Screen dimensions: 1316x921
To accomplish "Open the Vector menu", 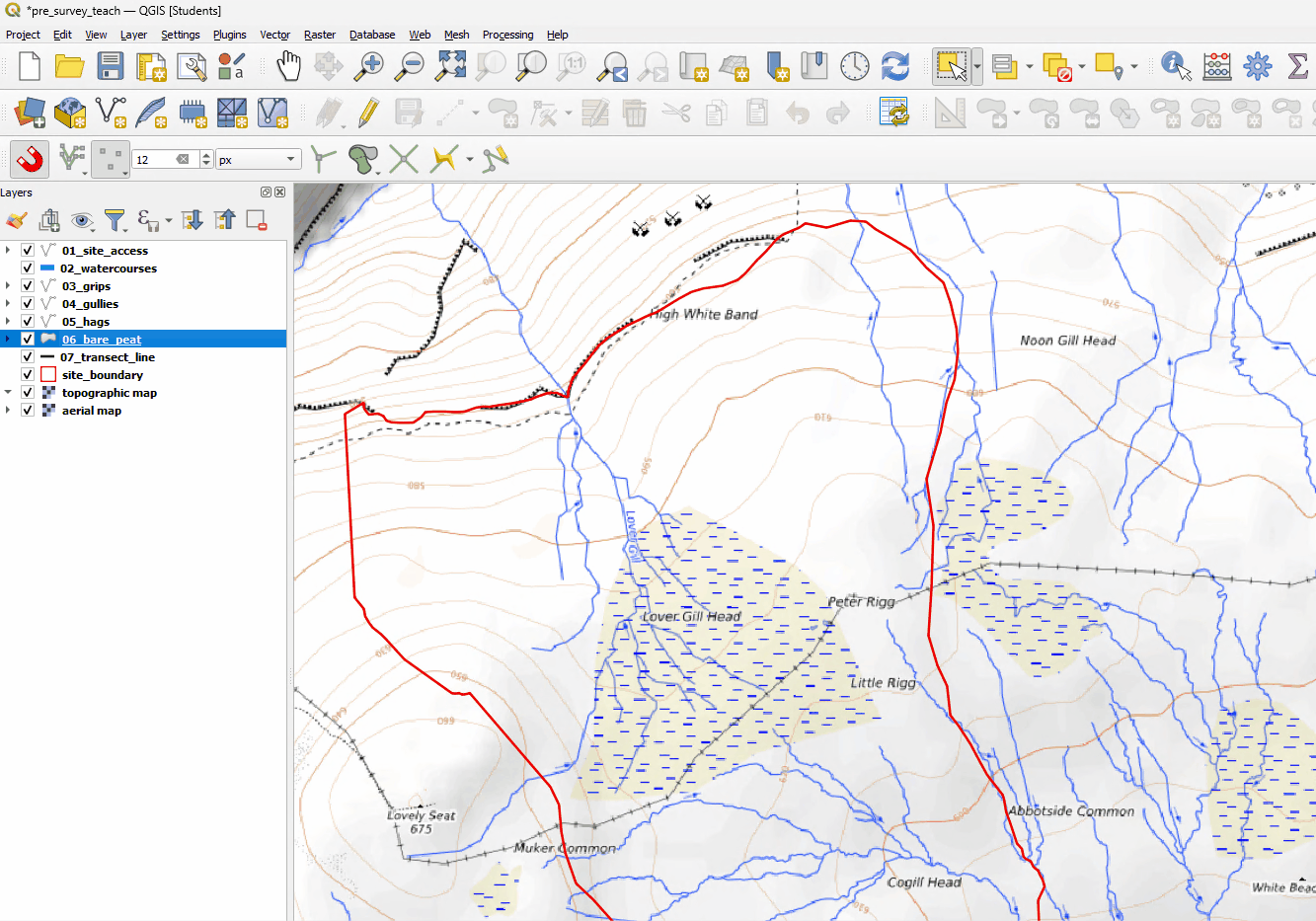I will coord(274,35).
